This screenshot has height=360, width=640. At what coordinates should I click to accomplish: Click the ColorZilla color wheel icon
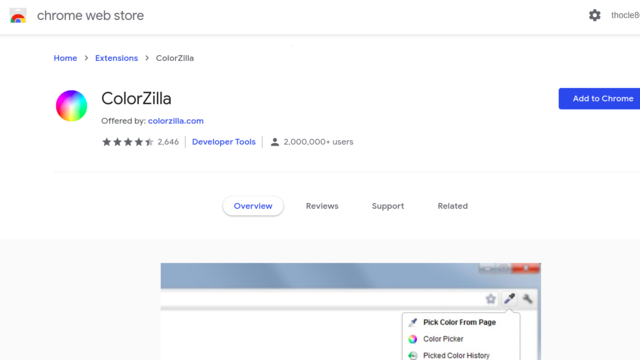coord(71,106)
